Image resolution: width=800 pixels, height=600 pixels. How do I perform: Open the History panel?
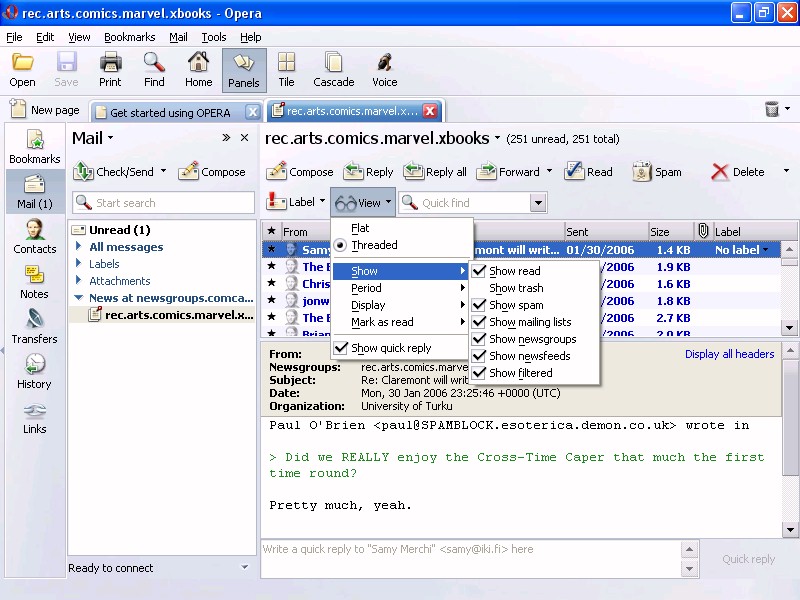click(x=34, y=371)
